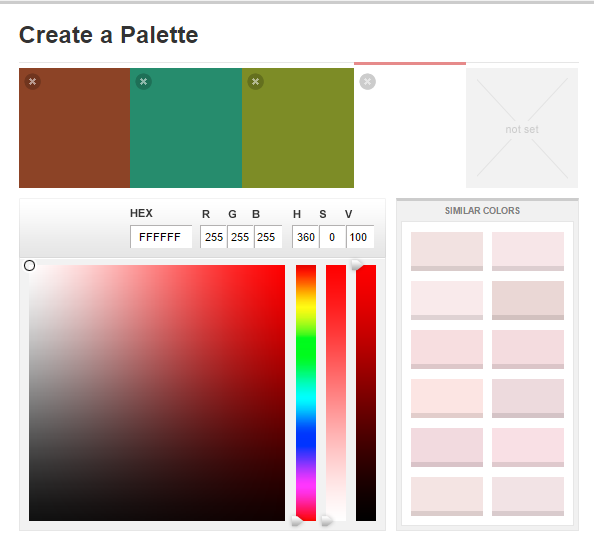Click the value slider handle at top

[357, 265]
